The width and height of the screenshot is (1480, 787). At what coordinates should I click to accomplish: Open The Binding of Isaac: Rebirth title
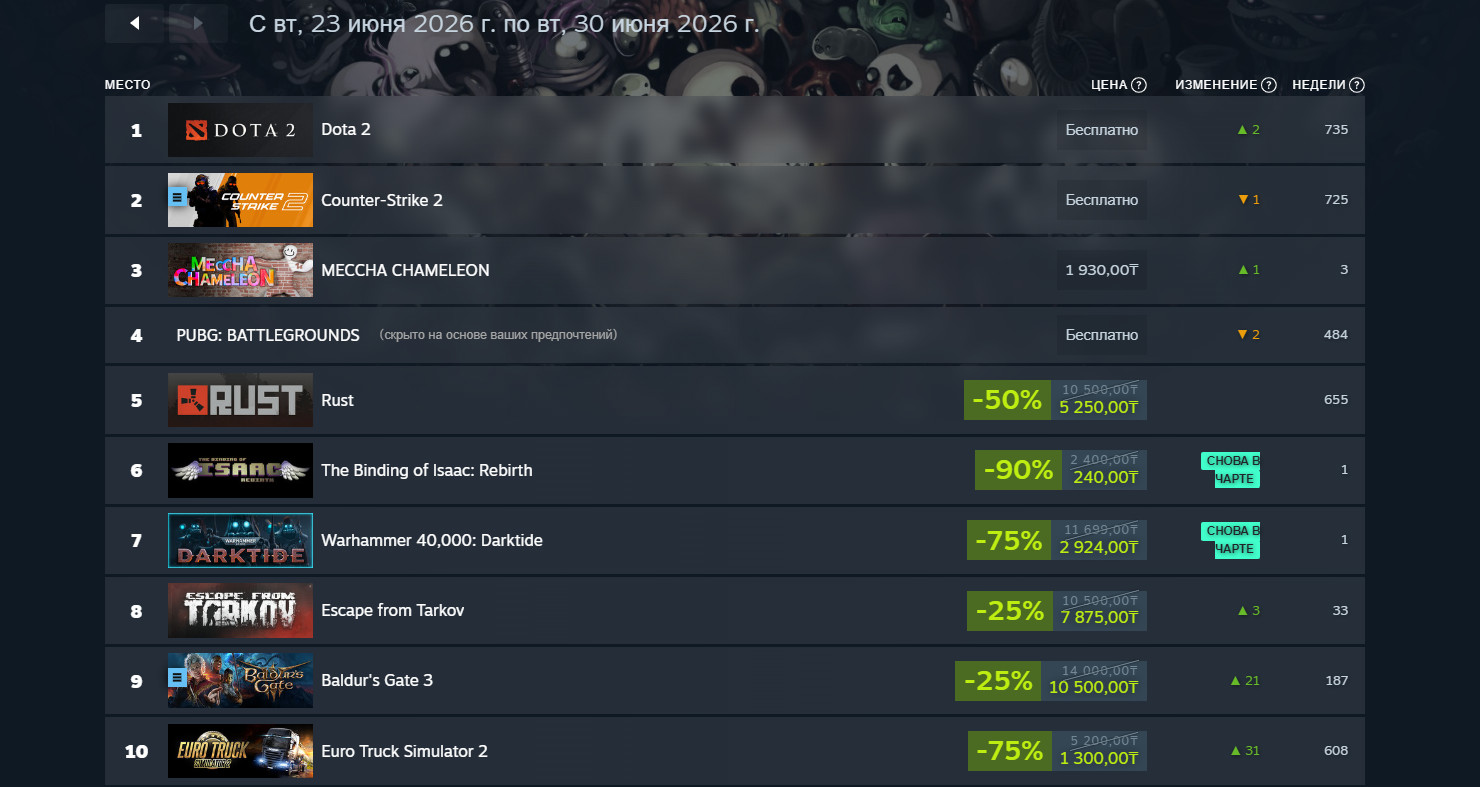[x=427, y=470]
